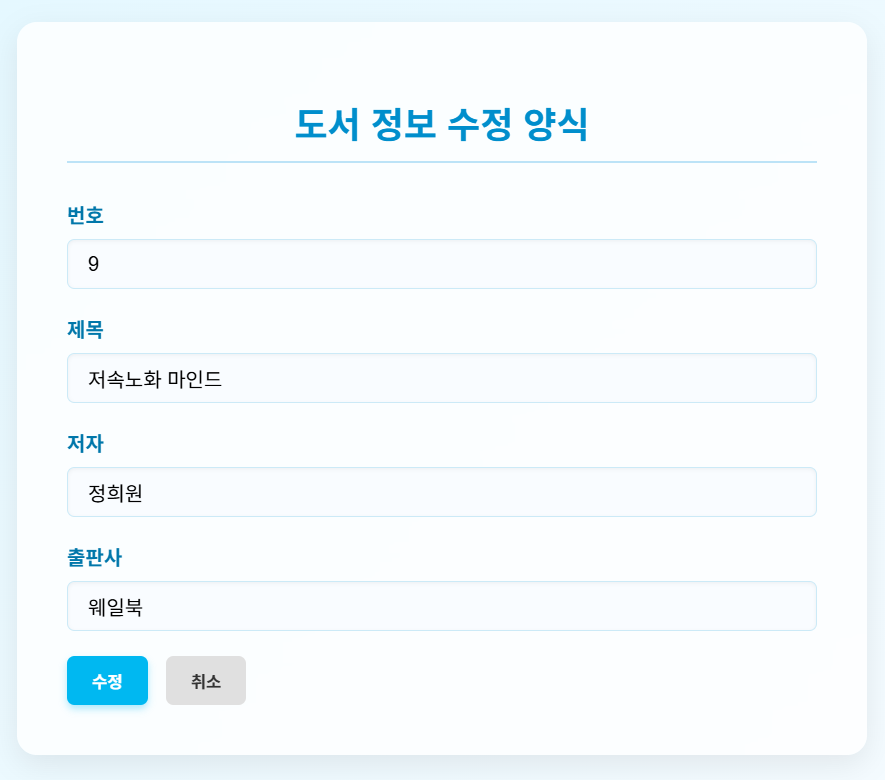Click the 정희원 text in the author field
Viewport: 885px width, 780px height.
(115, 493)
